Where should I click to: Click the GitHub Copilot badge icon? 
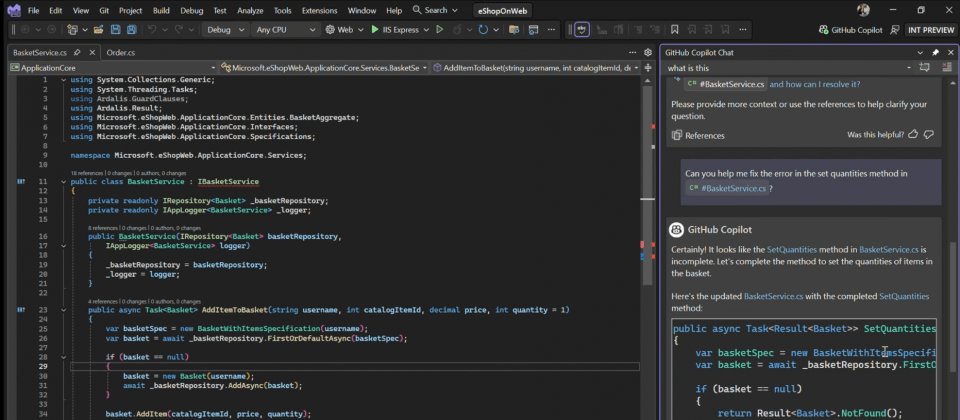pyautogui.click(x=823, y=29)
